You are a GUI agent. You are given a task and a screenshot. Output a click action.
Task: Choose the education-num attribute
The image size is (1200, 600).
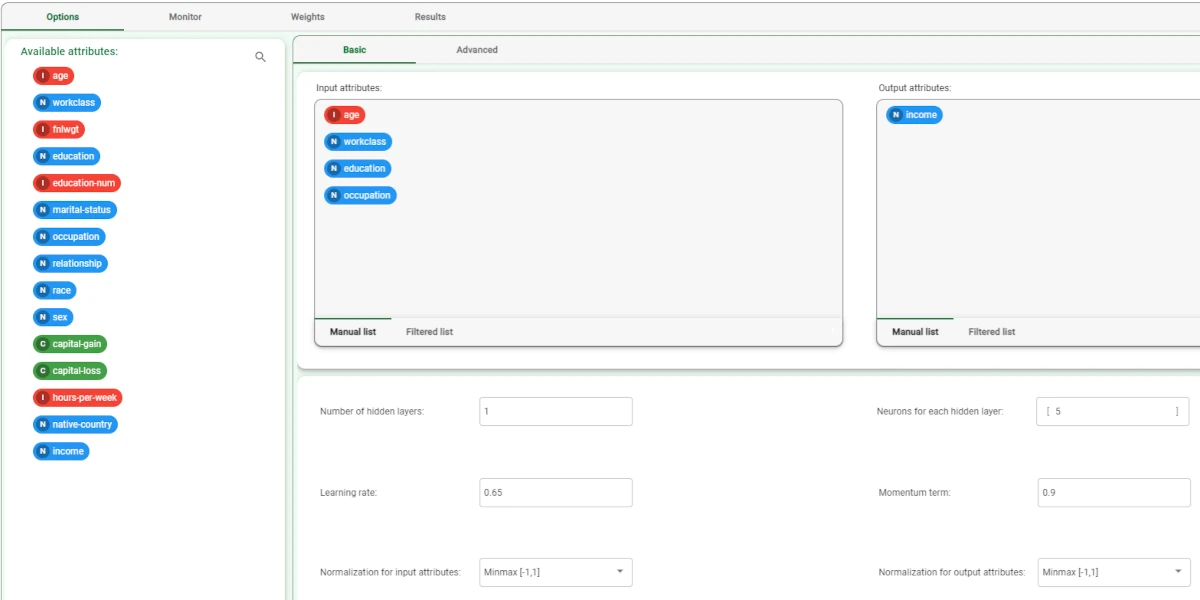(x=77, y=183)
